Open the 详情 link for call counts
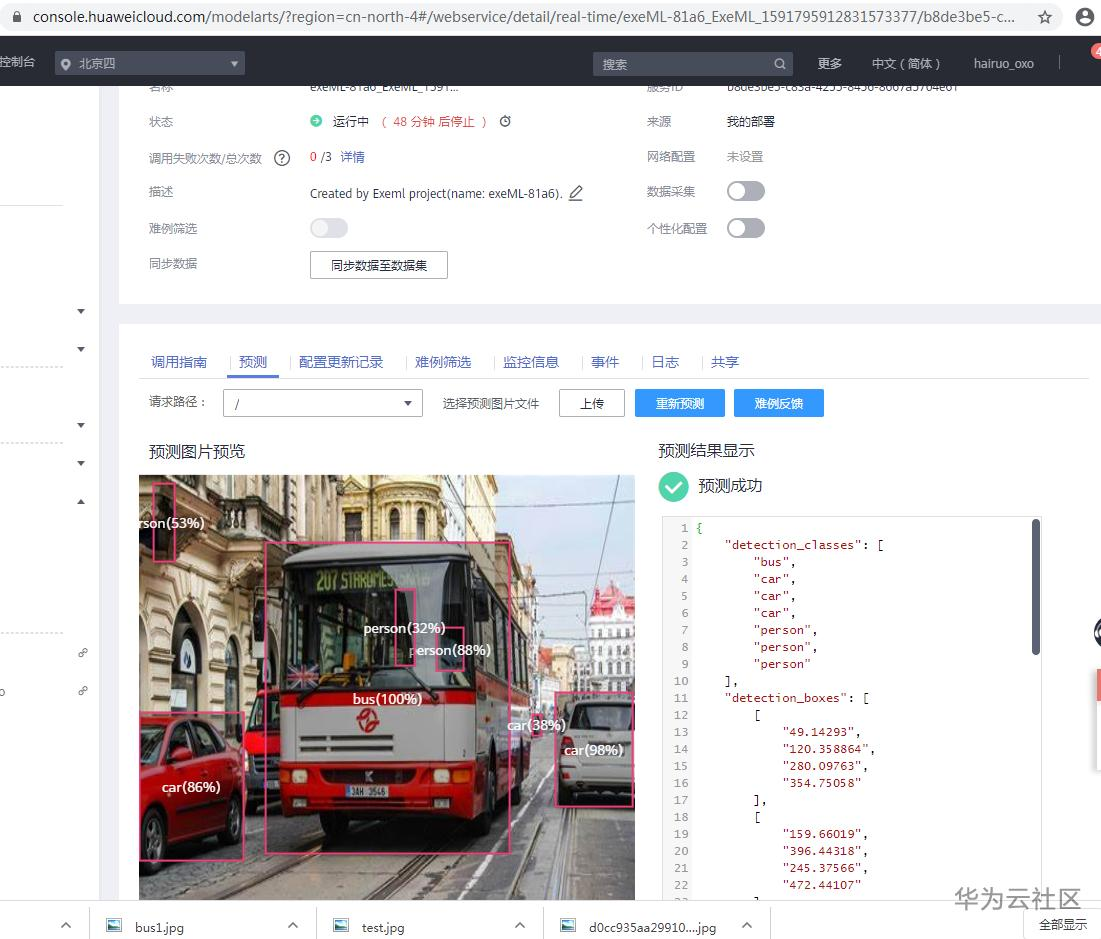Screen dimensions: 1101x939 pos(352,157)
